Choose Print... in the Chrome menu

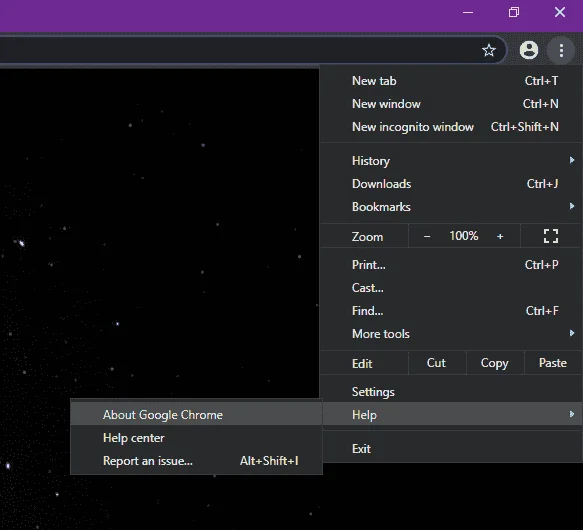click(452, 265)
